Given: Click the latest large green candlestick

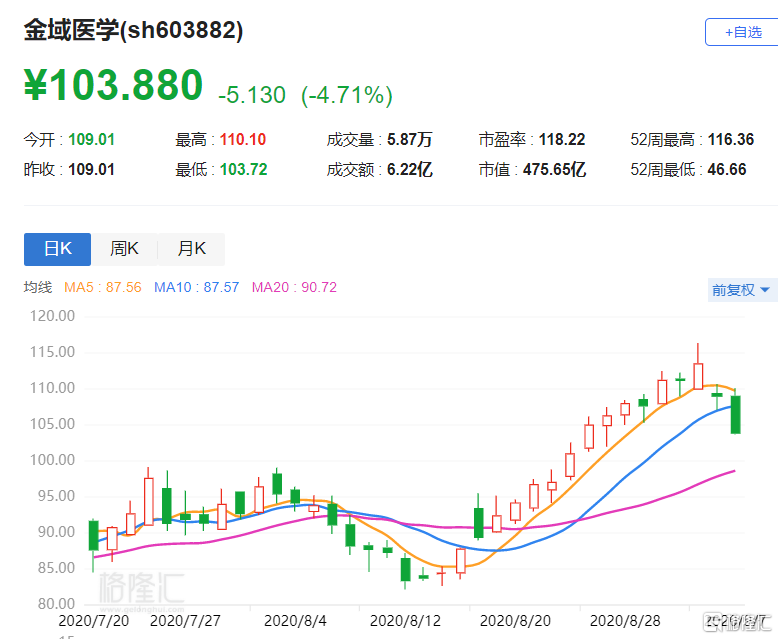Looking at the screenshot, I should (735, 414).
